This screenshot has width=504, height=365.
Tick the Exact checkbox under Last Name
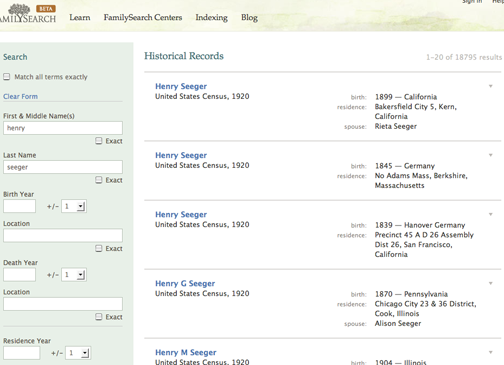99,180
